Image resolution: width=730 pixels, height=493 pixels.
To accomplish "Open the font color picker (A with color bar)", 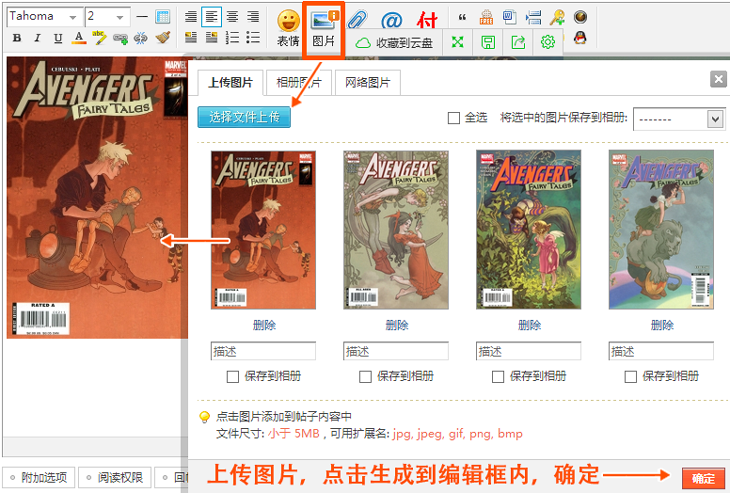I will click(79, 37).
